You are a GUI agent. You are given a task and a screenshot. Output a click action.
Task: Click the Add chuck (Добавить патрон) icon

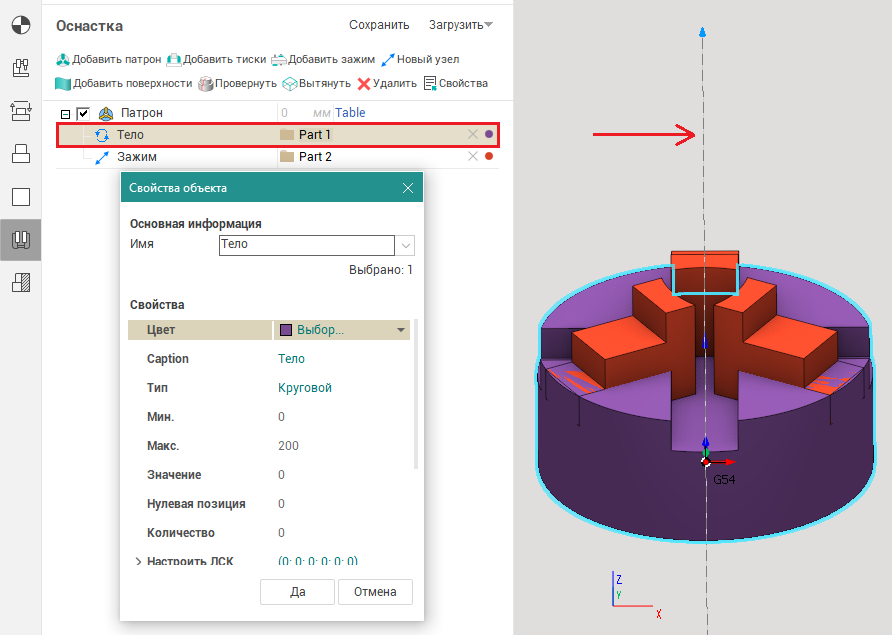tap(63, 59)
